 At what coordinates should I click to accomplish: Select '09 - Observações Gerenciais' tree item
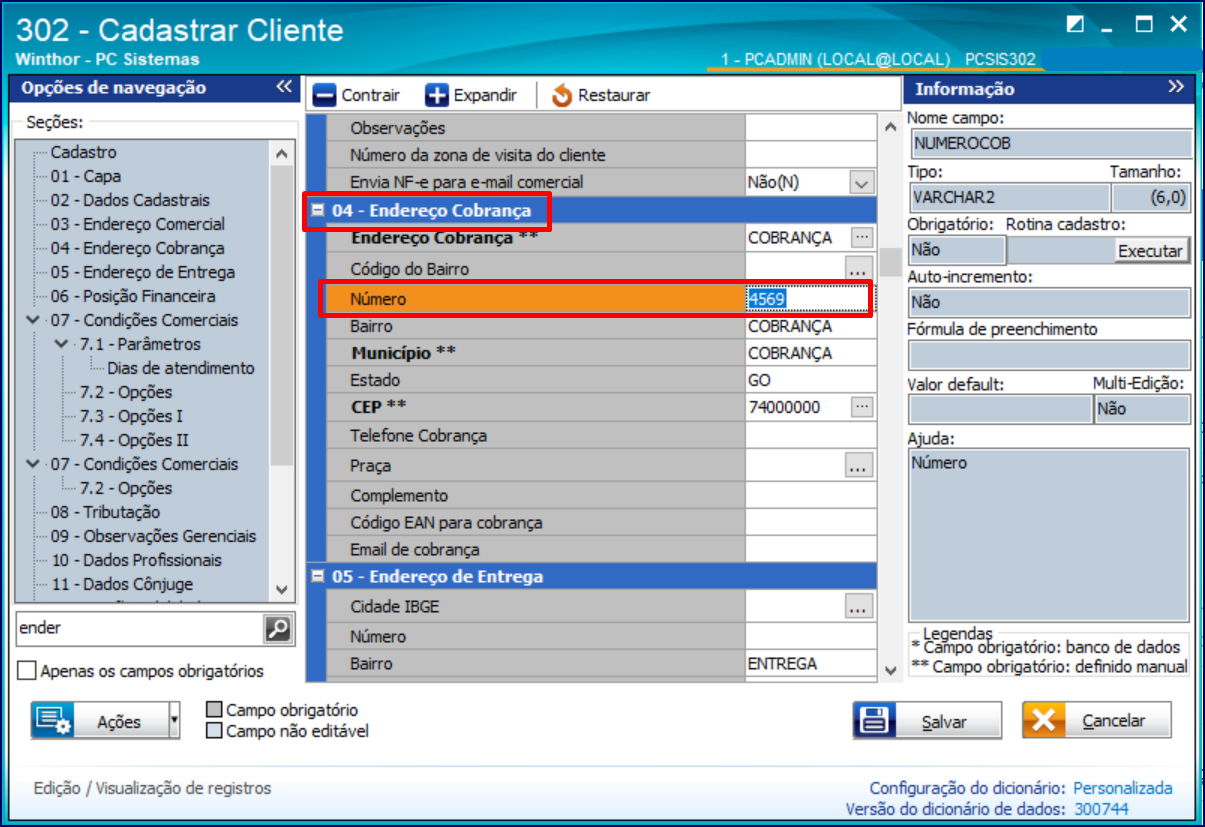pyautogui.click(x=153, y=536)
